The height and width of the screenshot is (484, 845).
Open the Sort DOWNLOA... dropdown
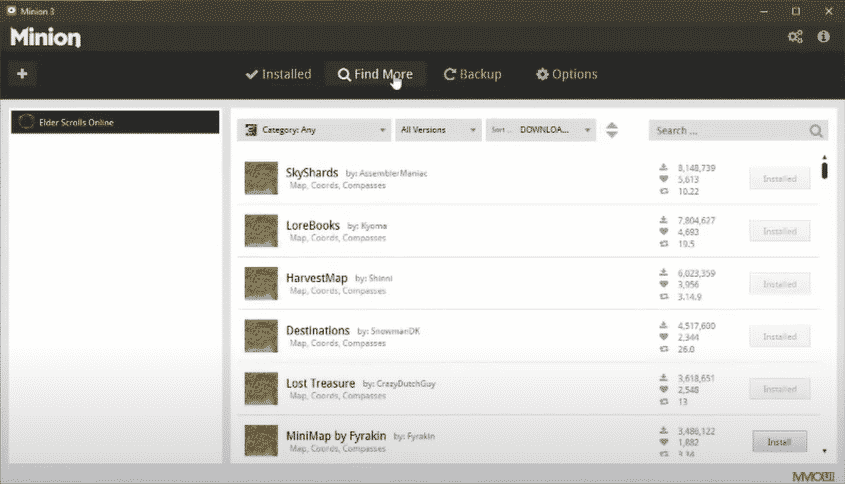coord(541,130)
